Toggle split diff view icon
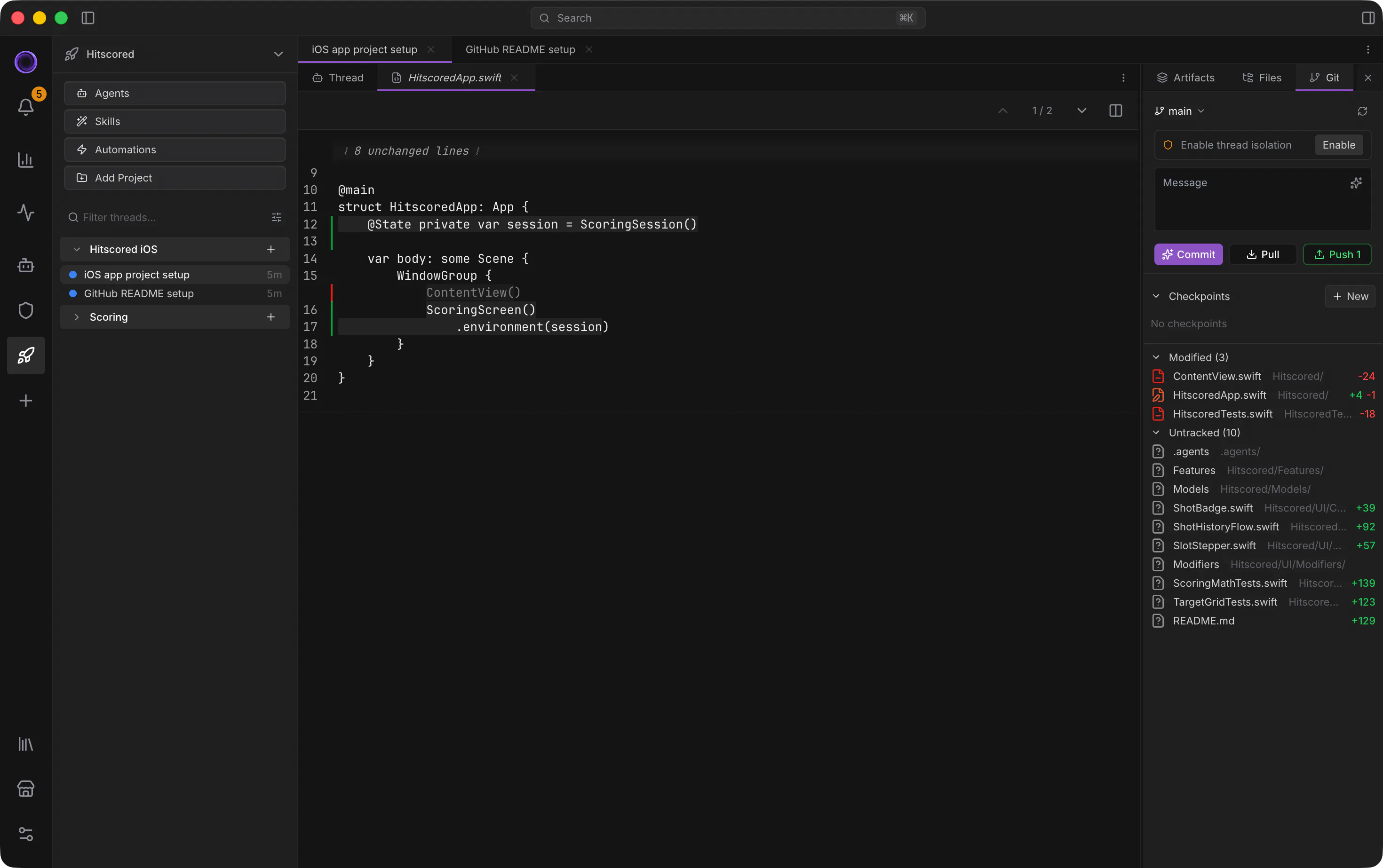1383x868 pixels. 1116,111
